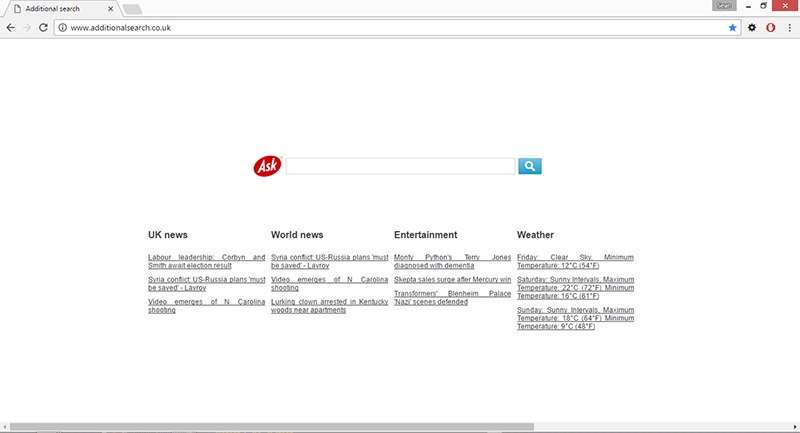Reload the page with the refresh icon
Viewport: 800px width, 433px height.
point(43,28)
